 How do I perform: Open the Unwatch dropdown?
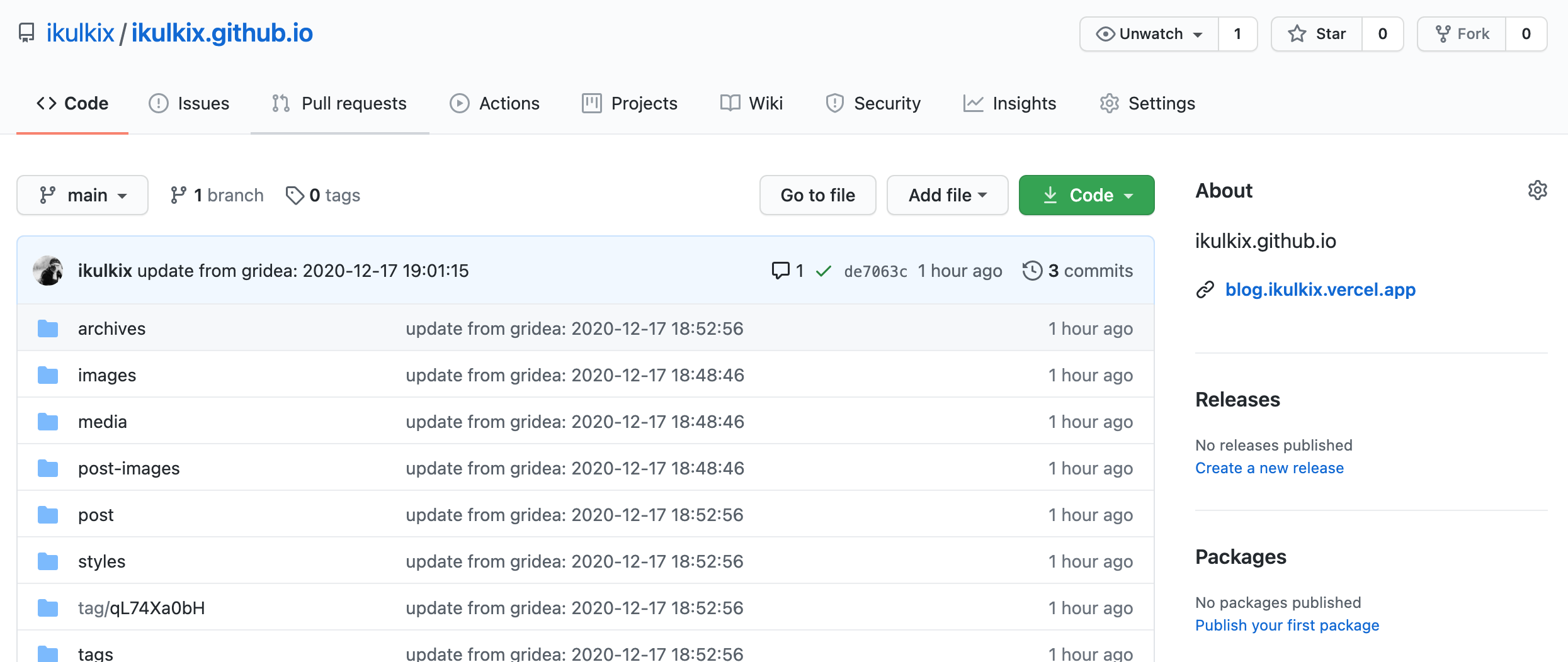pos(1149,34)
